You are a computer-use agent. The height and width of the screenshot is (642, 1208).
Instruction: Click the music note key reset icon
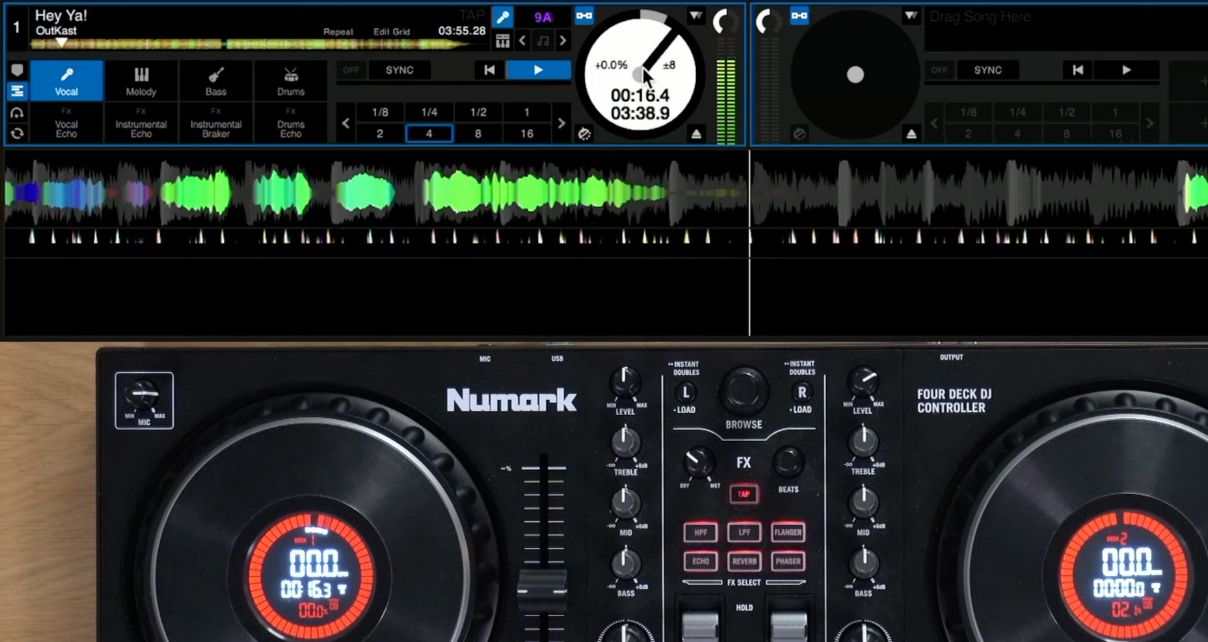pos(542,41)
